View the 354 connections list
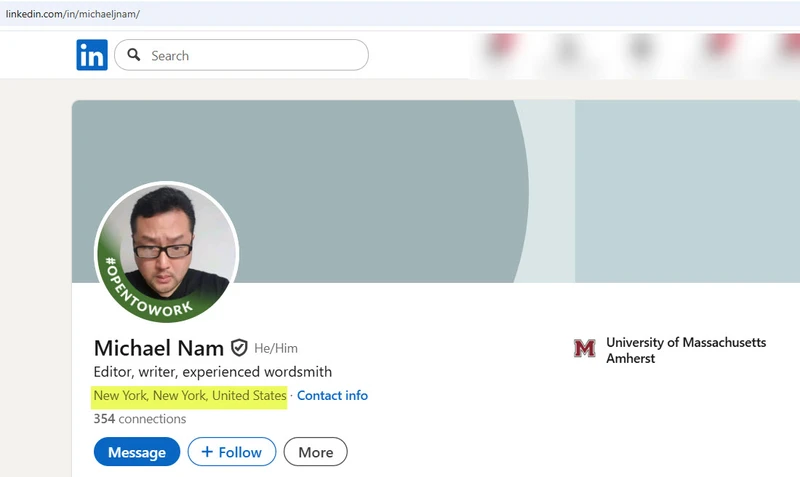The height and width of the screenshot is (477, 800). [139, 419]
